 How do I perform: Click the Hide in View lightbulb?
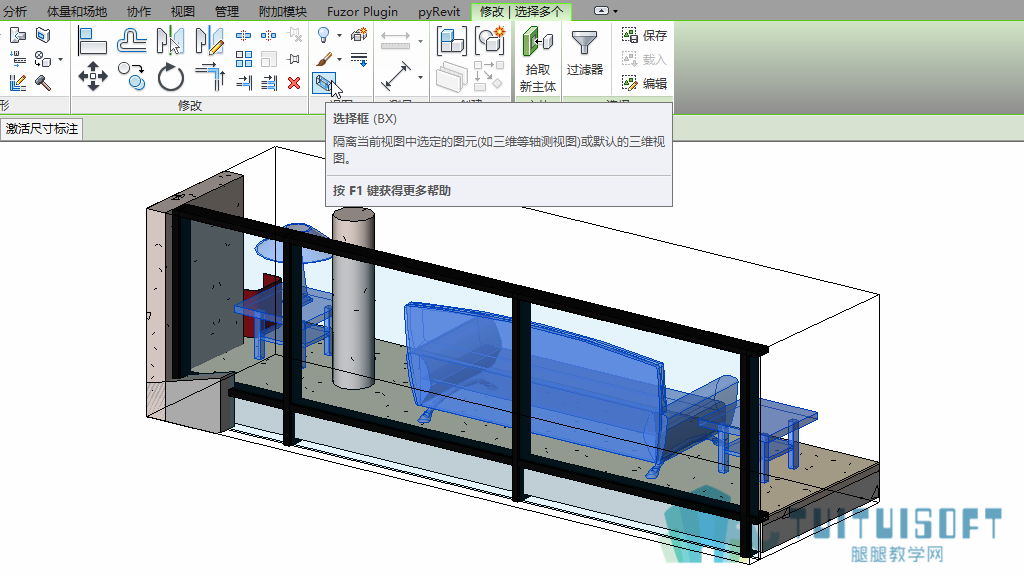tap(323, 35)
